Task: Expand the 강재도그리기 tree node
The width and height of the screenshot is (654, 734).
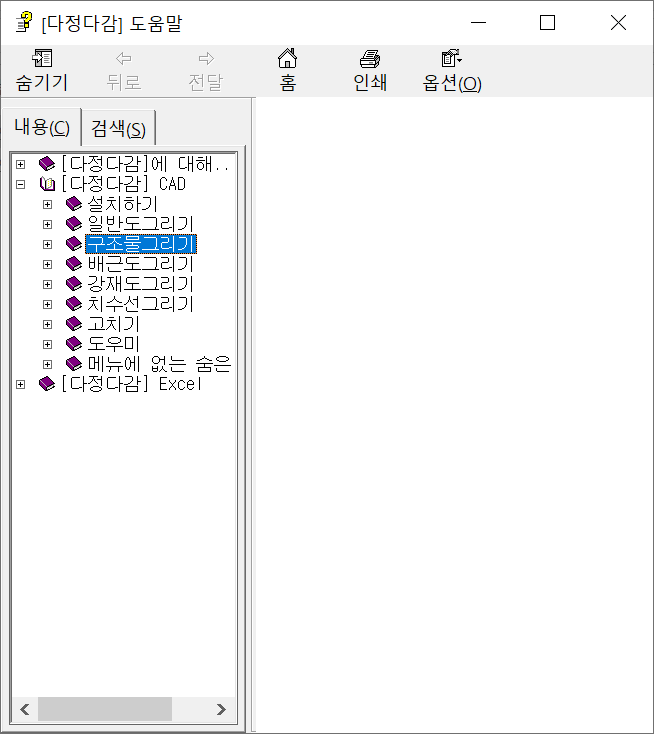Action: pos(47,285)
